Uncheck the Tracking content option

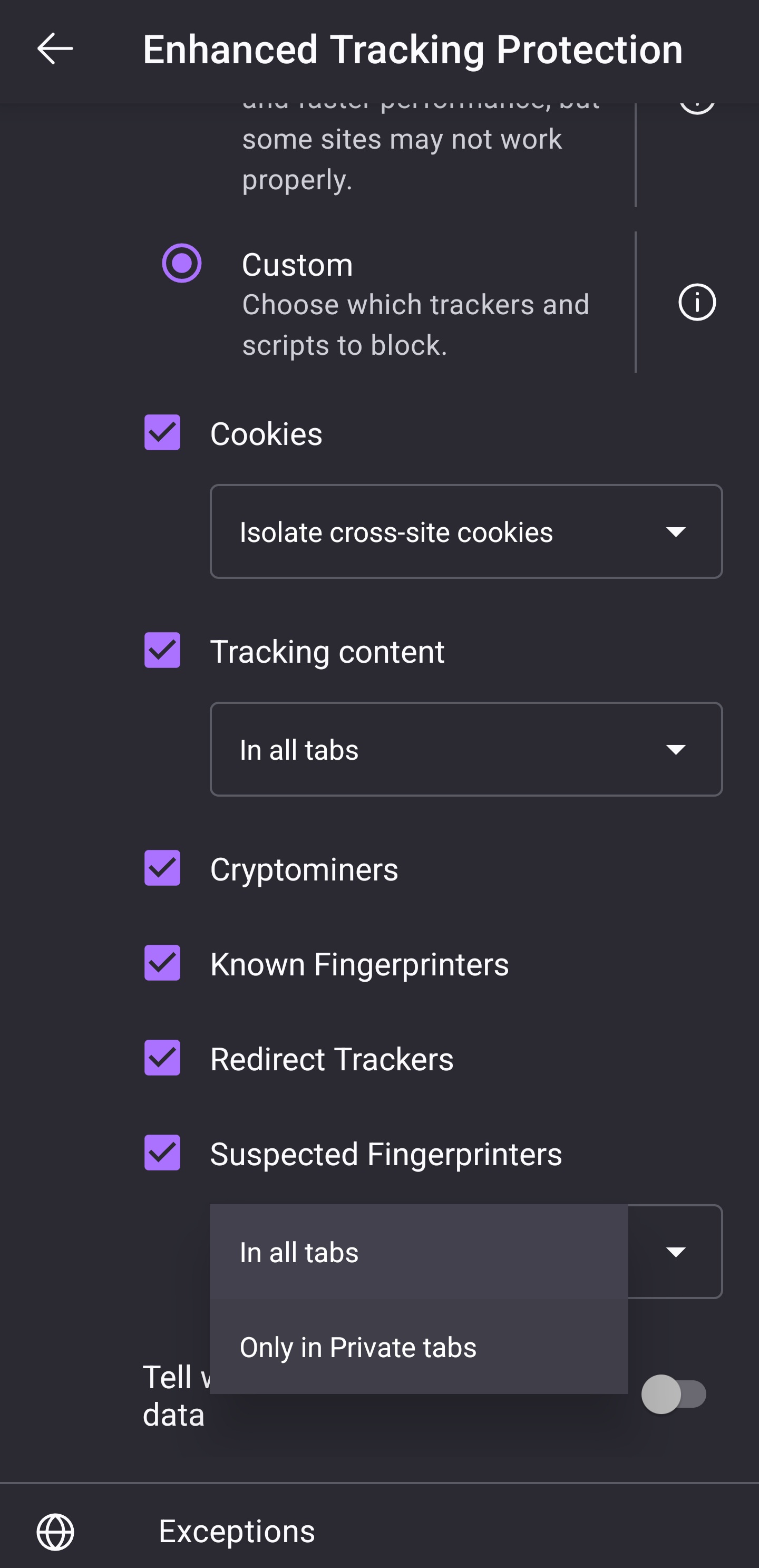click(x=161, y=650)
